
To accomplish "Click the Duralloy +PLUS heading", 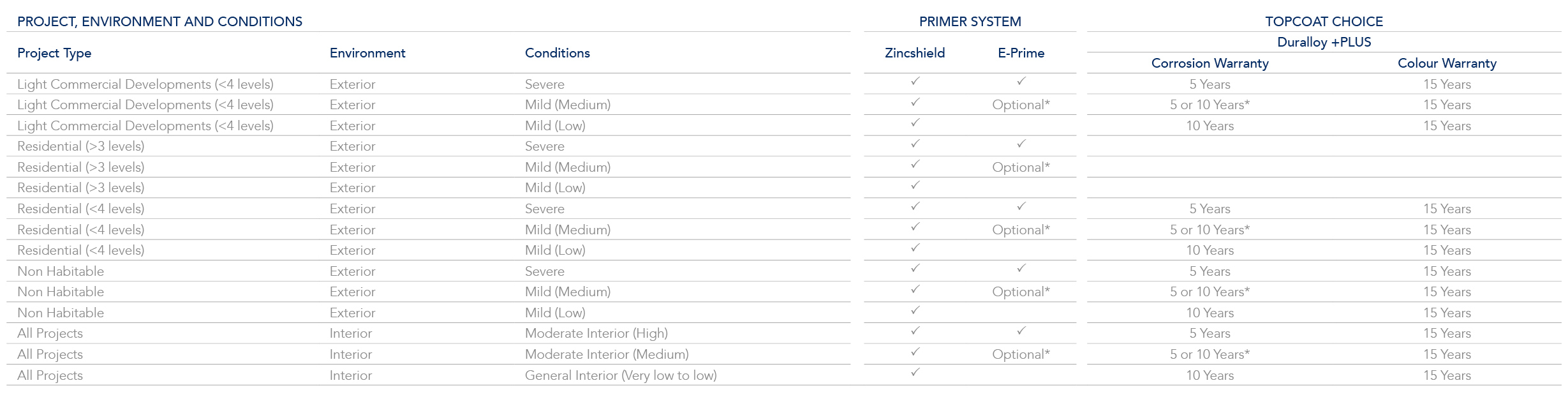I will point(1324,42).
